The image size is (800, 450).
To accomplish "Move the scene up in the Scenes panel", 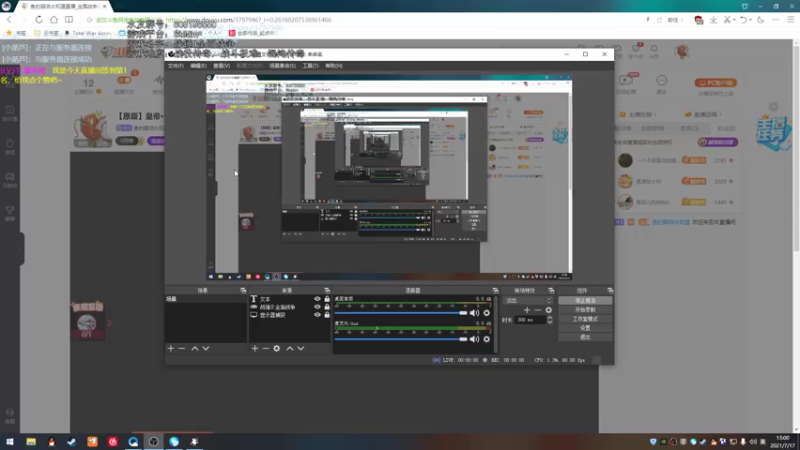I will pos(194,348).
